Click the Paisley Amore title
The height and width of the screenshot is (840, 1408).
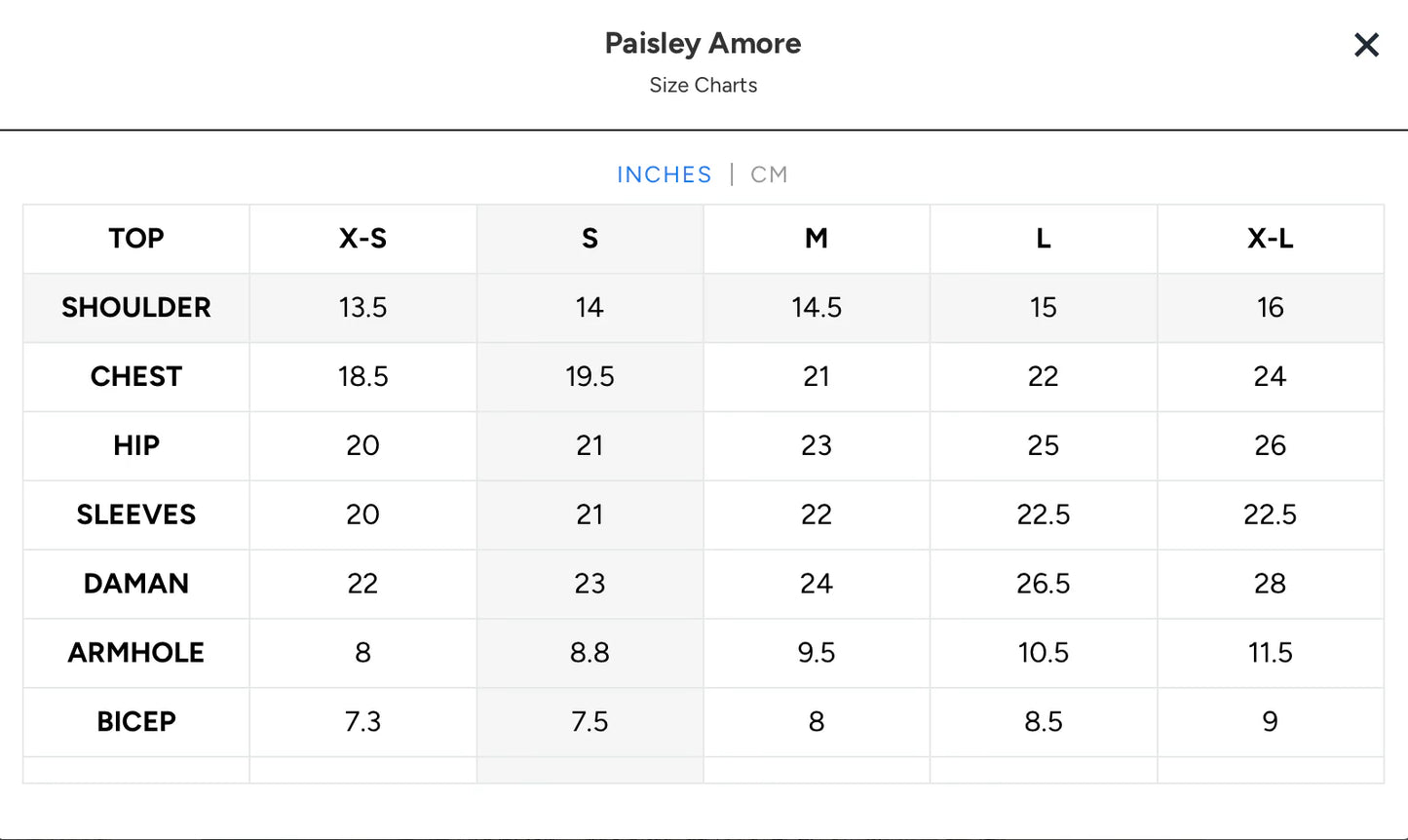704,43
